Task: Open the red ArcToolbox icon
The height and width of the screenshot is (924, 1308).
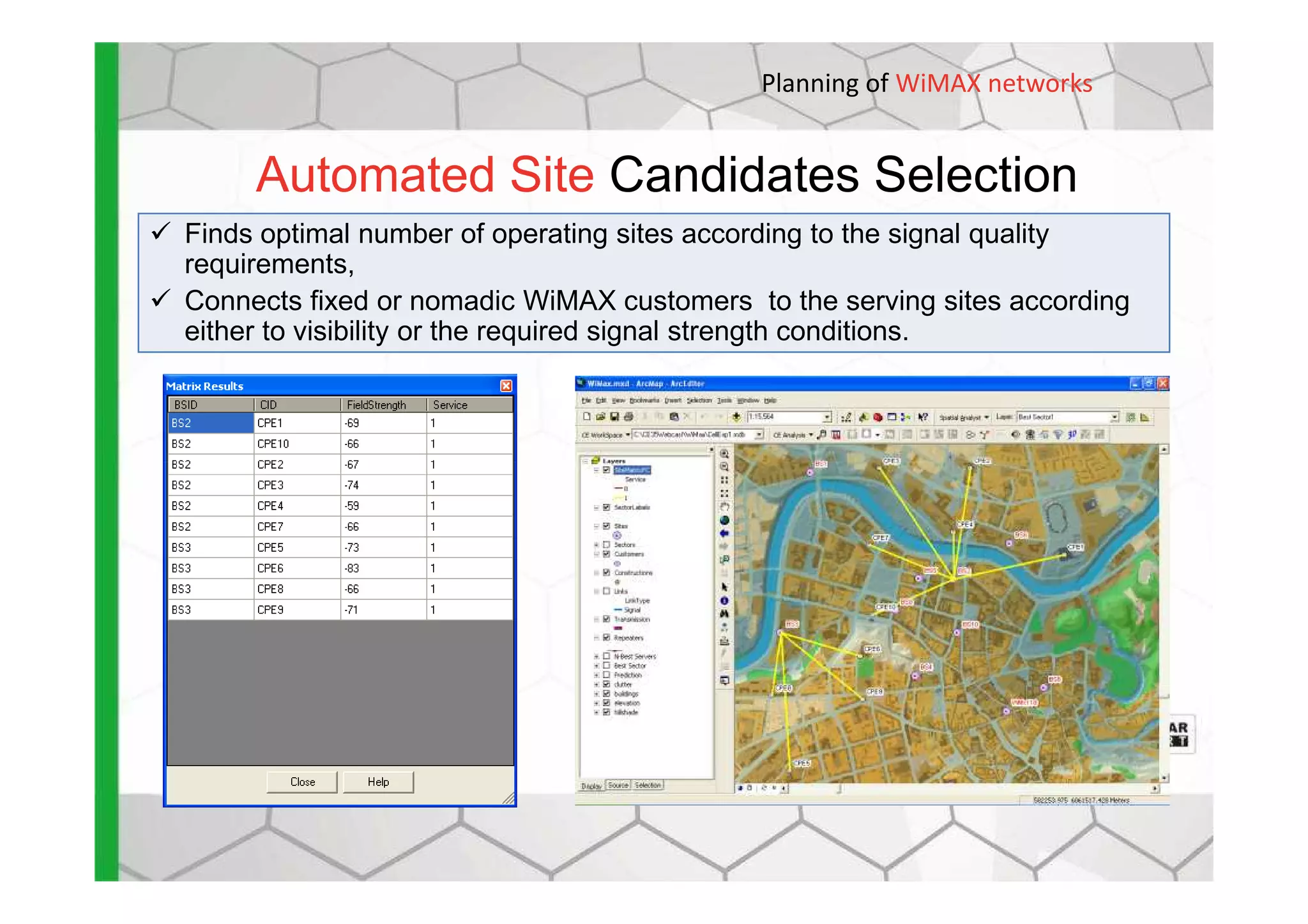Action: pos(878,417)
